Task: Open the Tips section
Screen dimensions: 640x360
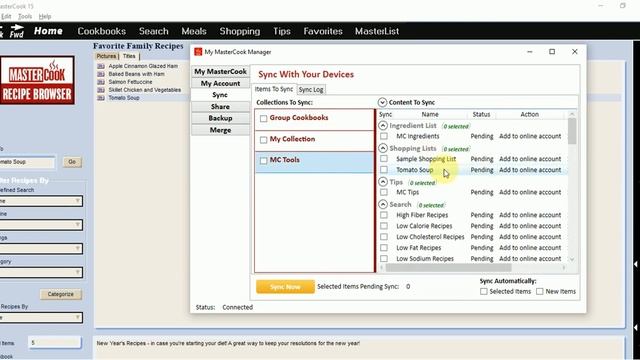Action: coord(282,31)
